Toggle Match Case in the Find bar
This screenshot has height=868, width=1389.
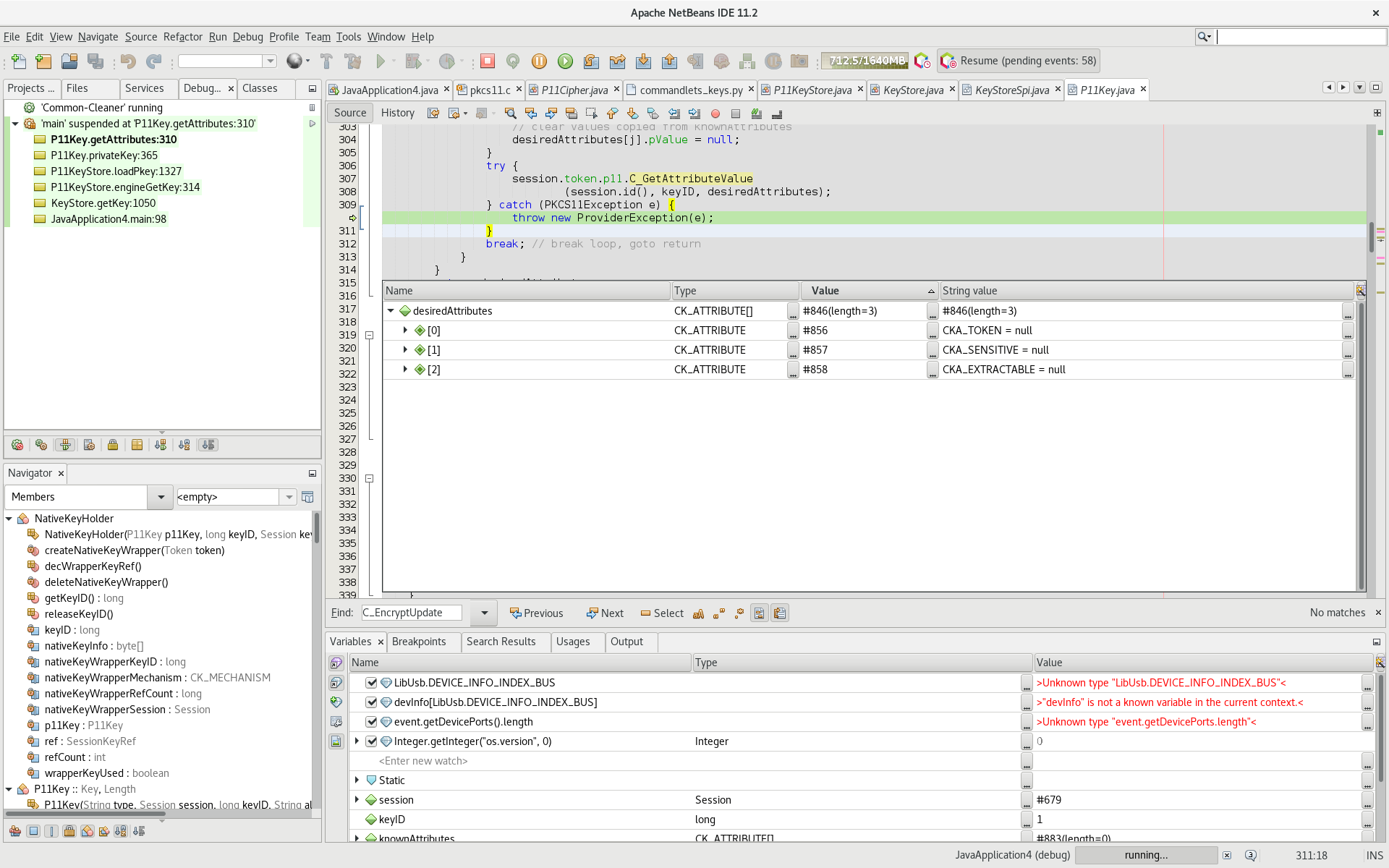click(x=698, y=613)
